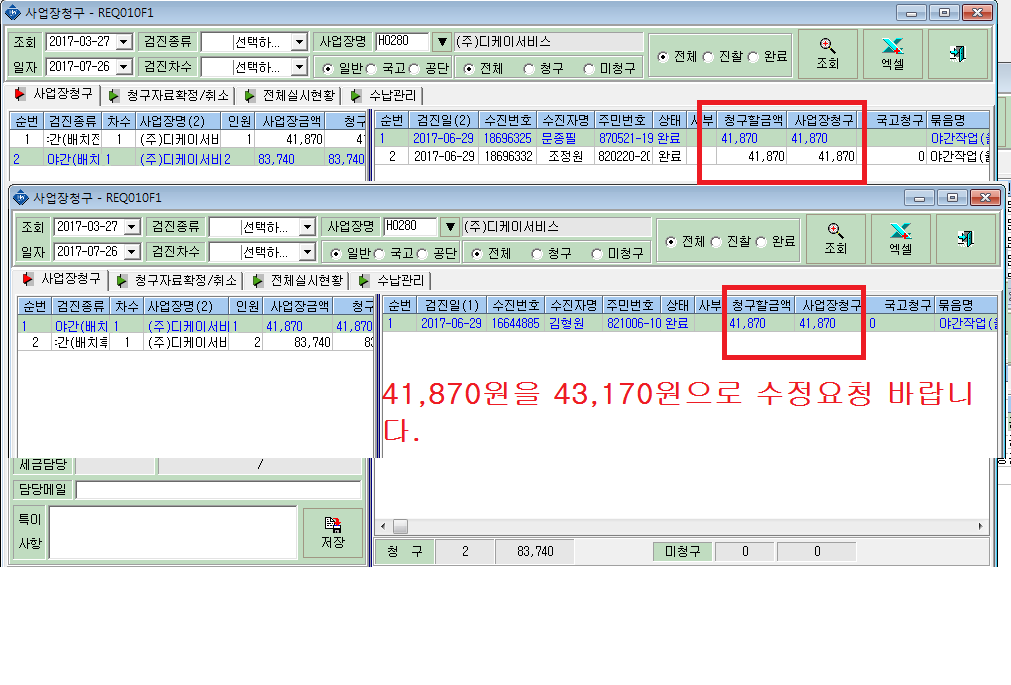
Task: Click the 저장 save disk icon
Action: [333, 524]
